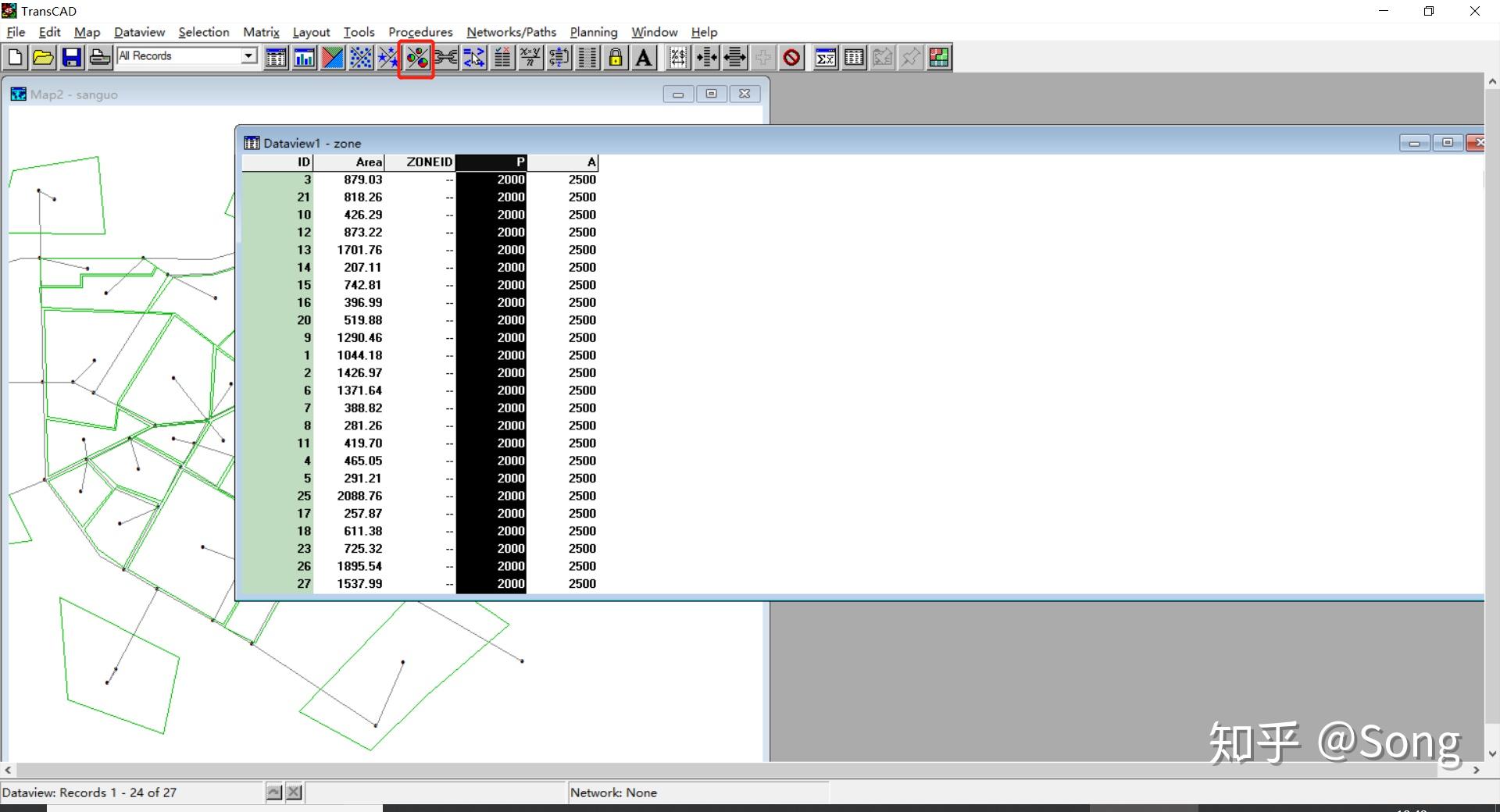1500x812 pixels.
Task: Click status bar up-arrow button
Action: pos(273,792)
